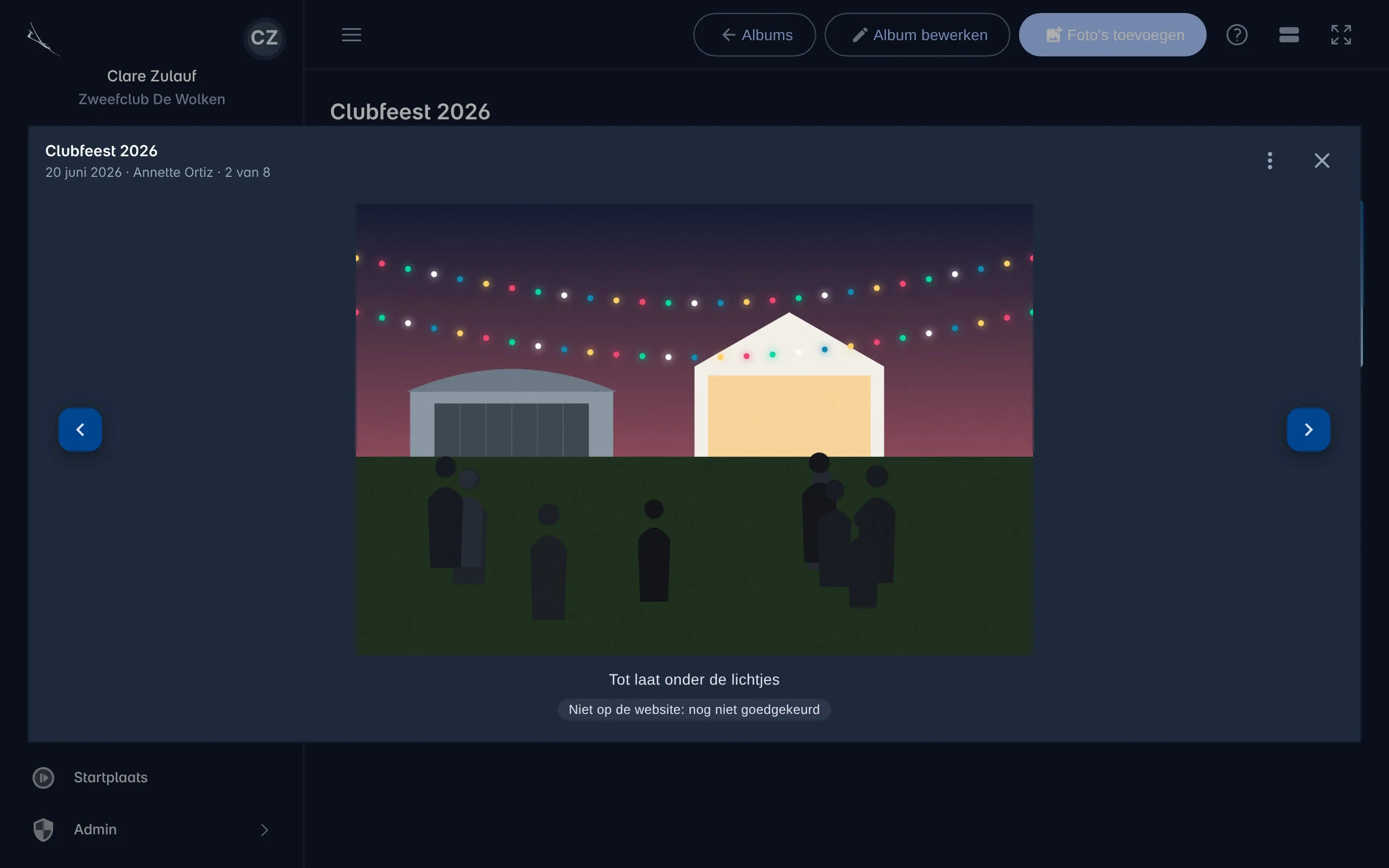The image size is (1389, 868).
Task: Click the glider club logo
Action: (43, 39)
